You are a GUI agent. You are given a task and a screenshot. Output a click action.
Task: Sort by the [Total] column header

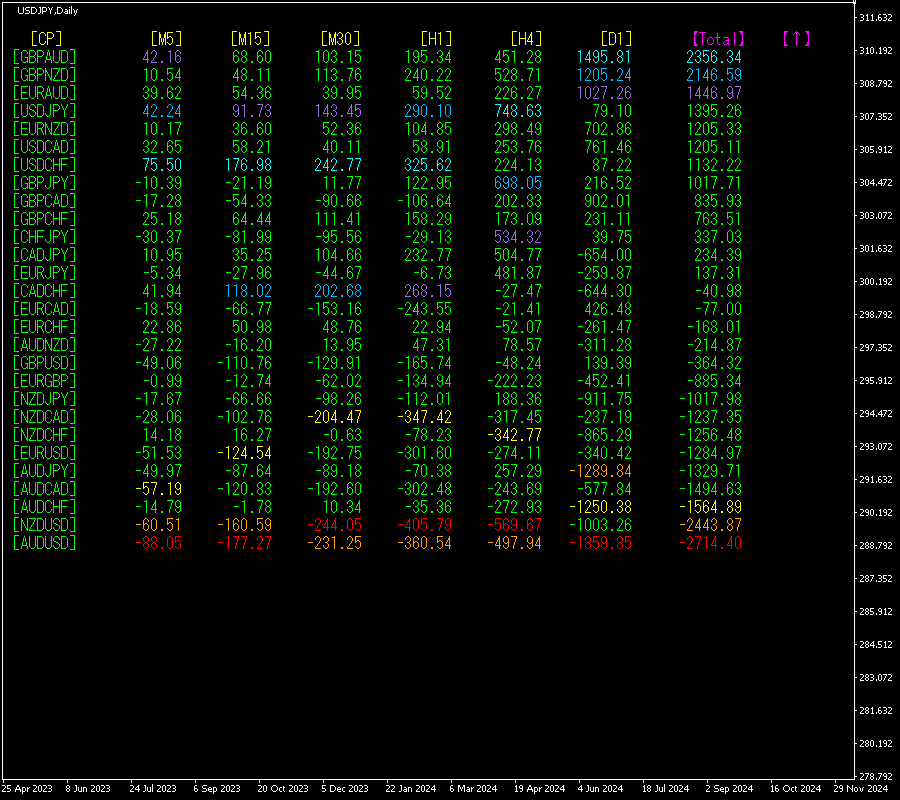coord(718,39)
